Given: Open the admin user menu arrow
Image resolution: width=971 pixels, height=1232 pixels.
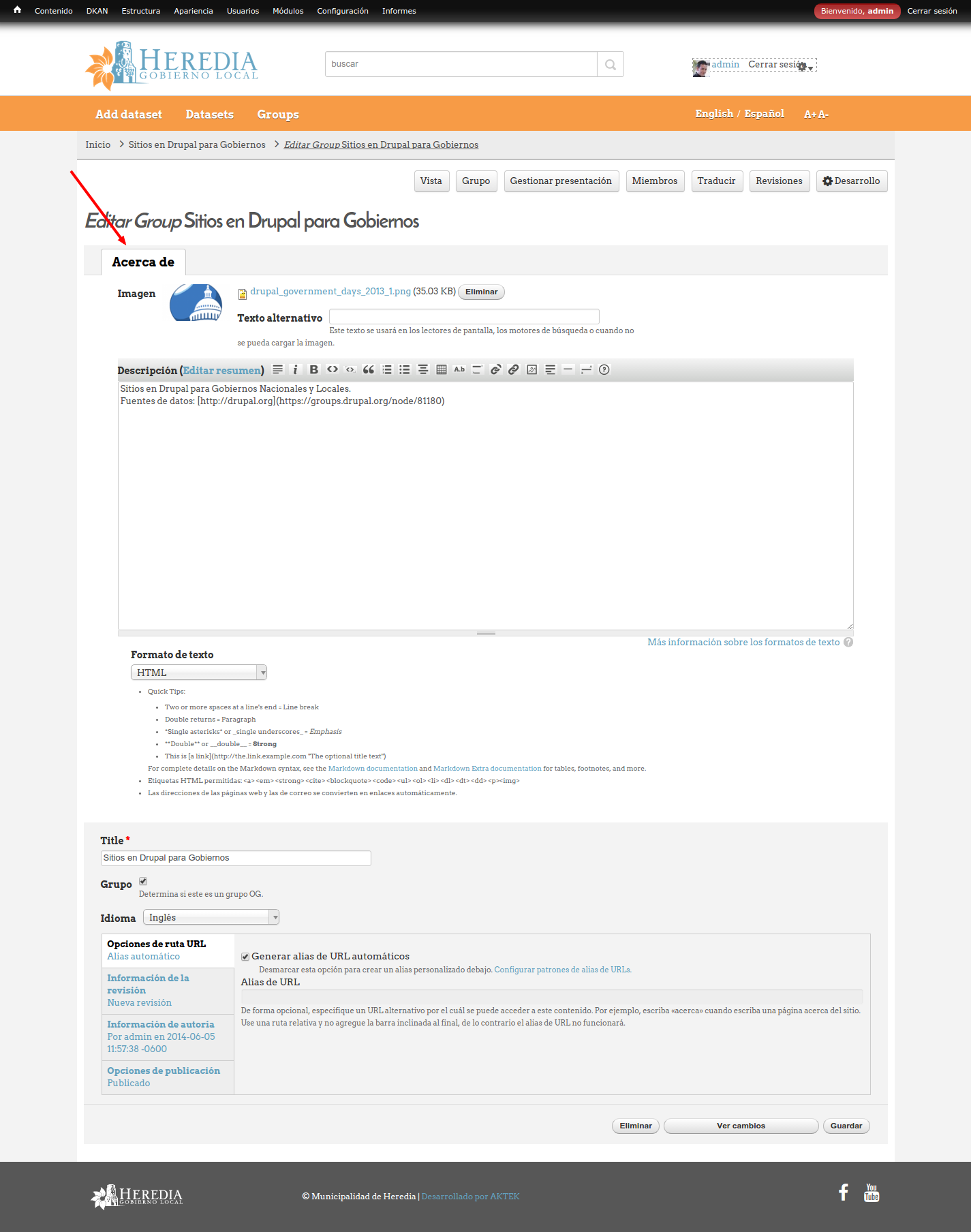Looking at the screenshot, I should (x=810, y=67).
